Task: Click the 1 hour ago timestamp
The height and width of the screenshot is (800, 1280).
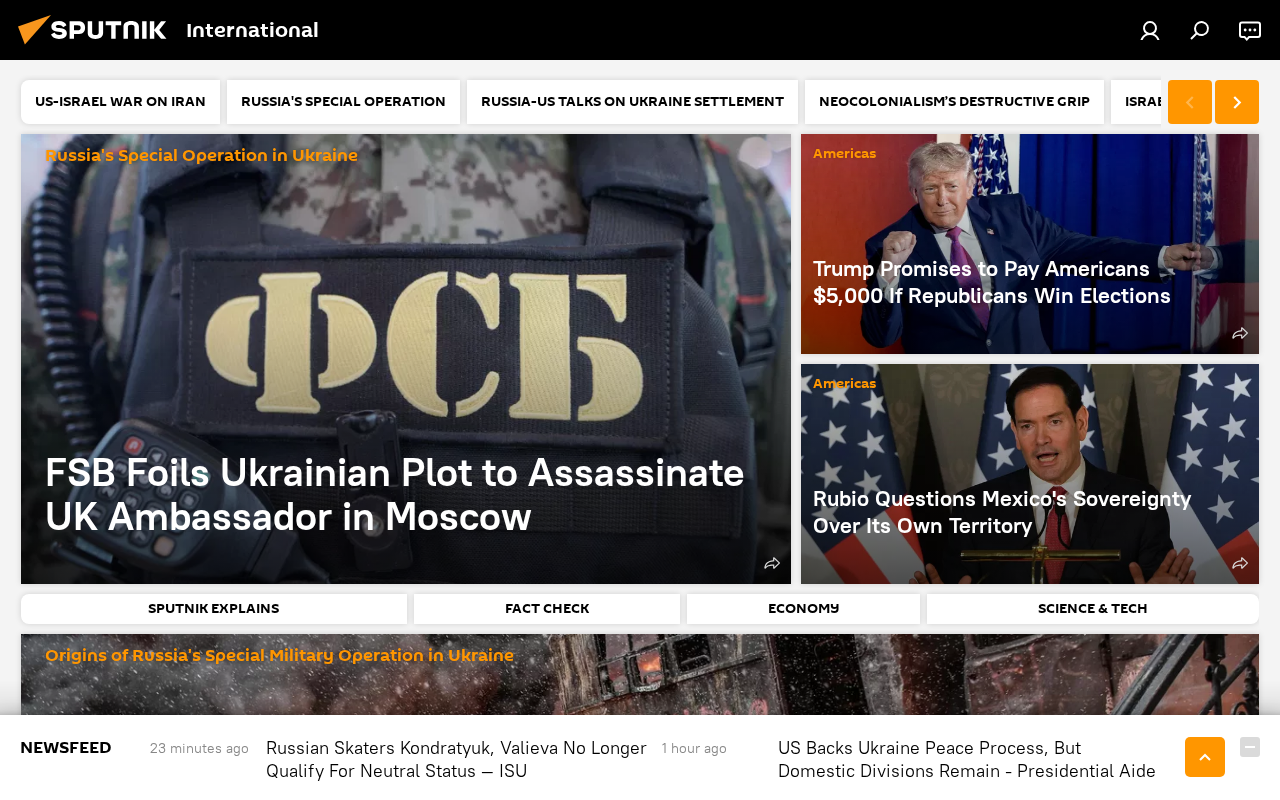Action: point(694,748)
